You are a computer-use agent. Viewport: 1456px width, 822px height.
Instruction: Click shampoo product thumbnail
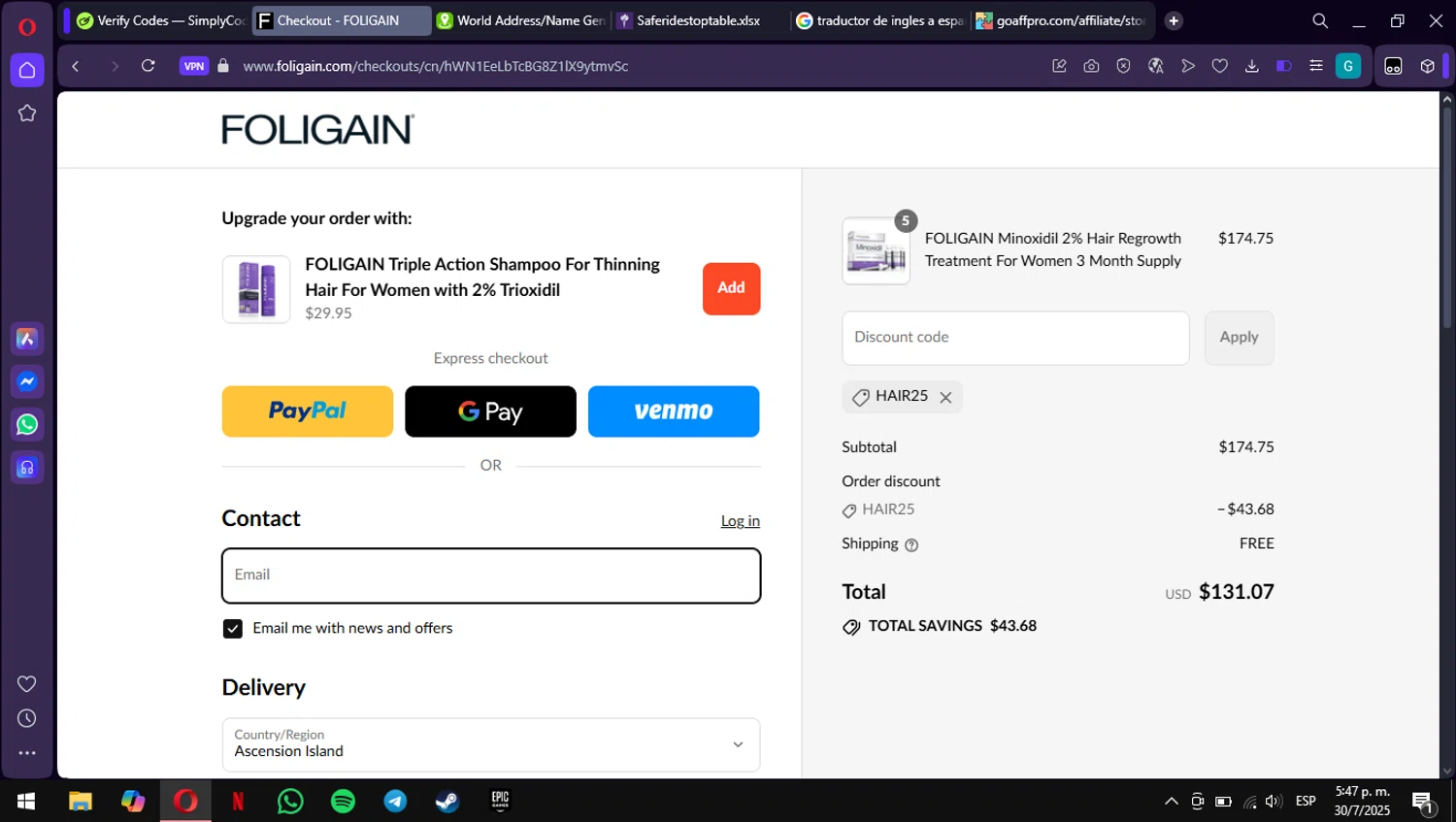(256, 289)
